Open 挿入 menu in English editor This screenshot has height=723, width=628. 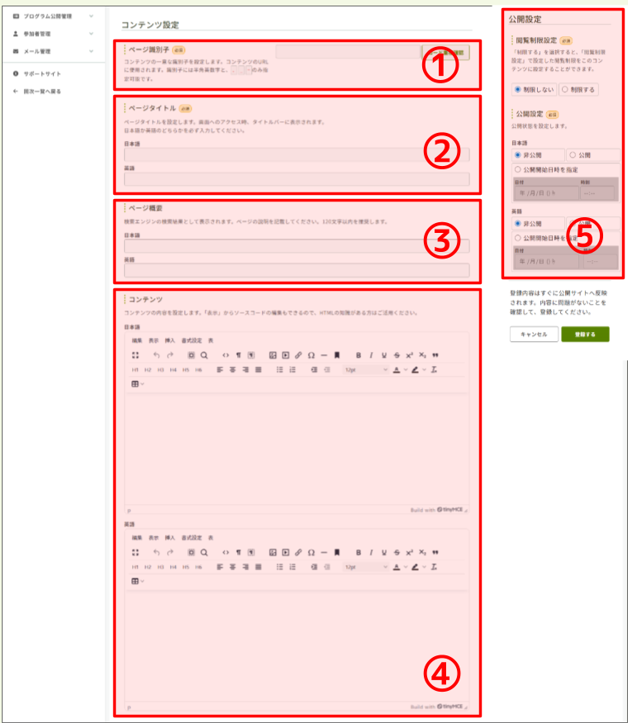170,538
